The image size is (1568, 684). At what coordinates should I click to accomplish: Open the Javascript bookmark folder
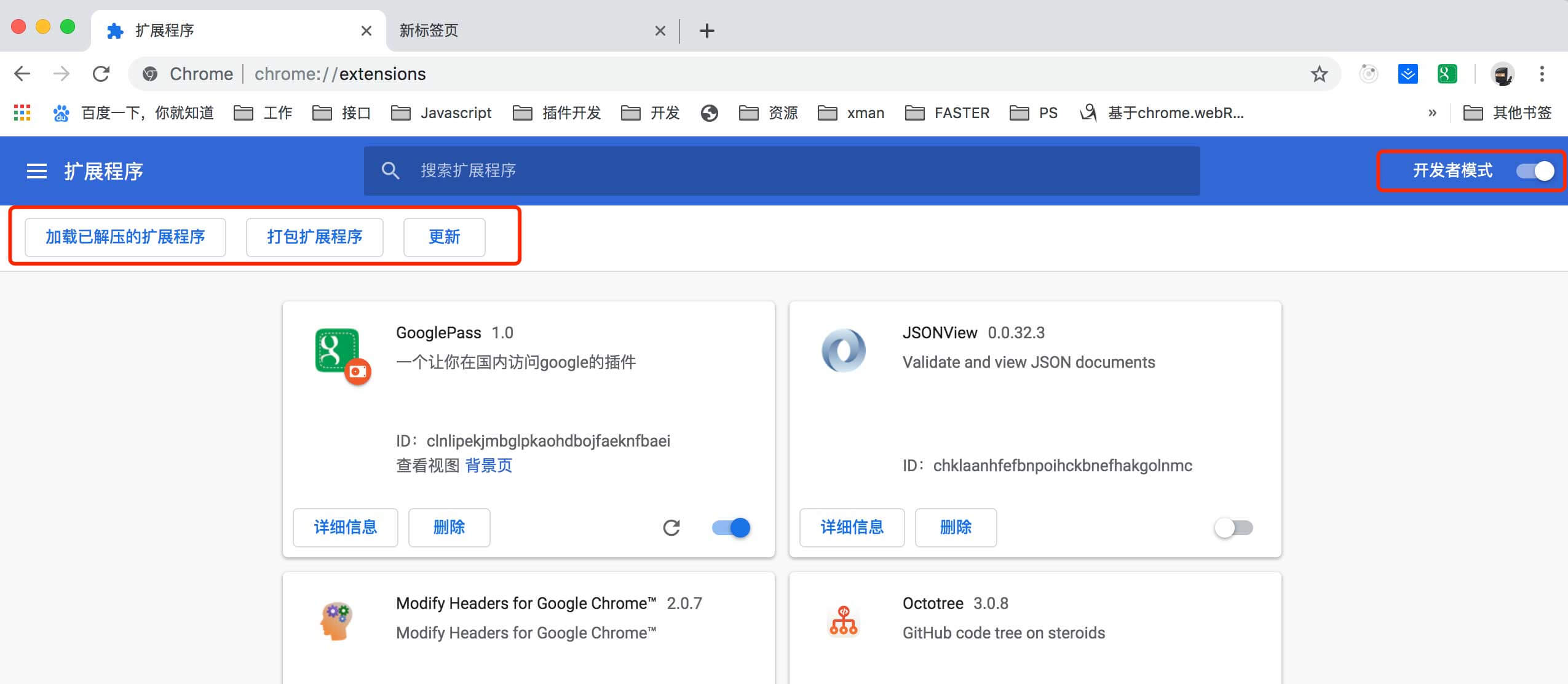click(441, 113)
